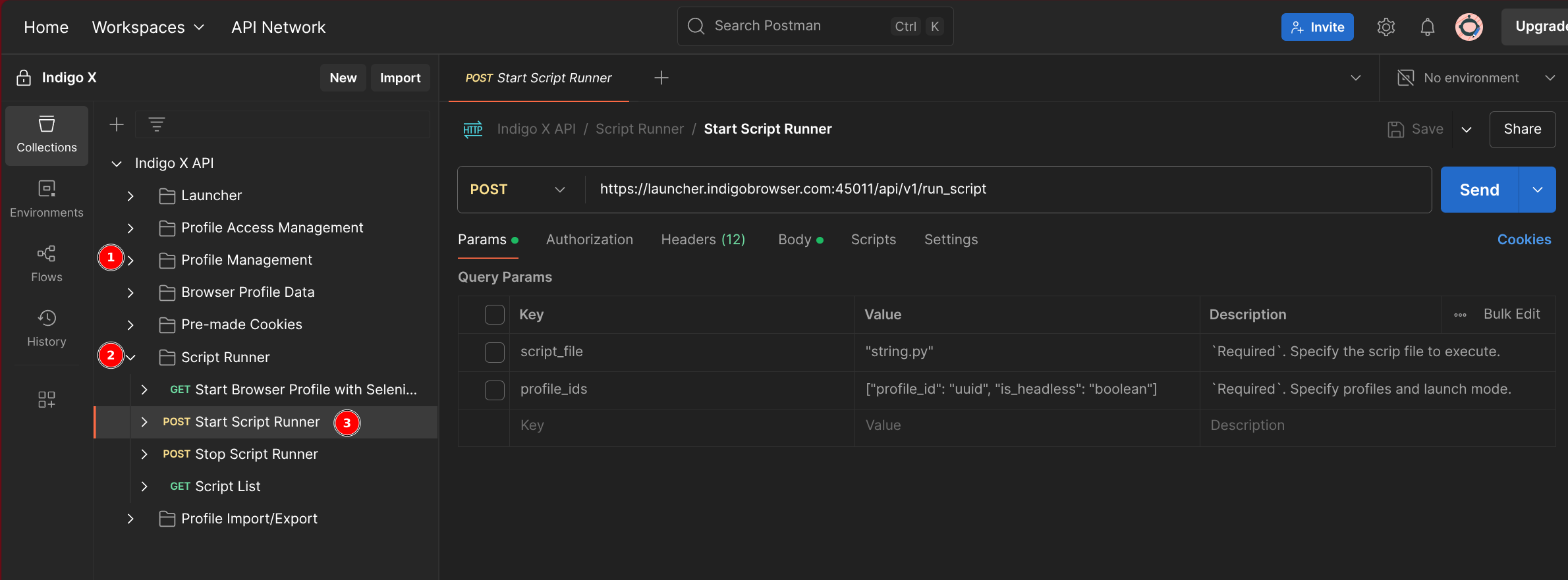This screenshot has width=1568, height=580.
Task: Click the Import button
Action: (x=400, y=78)
